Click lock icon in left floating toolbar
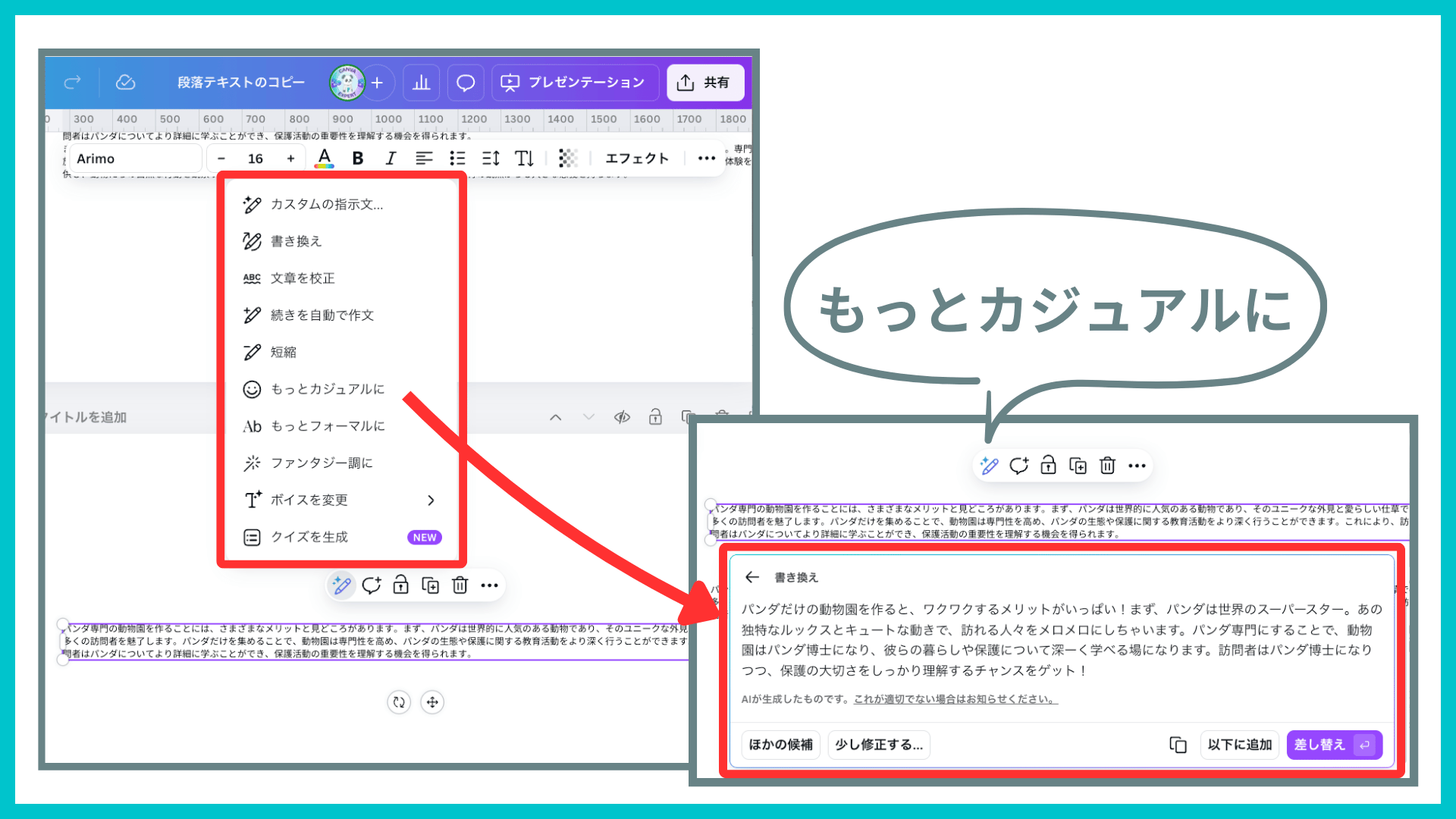 click(401, 585)
